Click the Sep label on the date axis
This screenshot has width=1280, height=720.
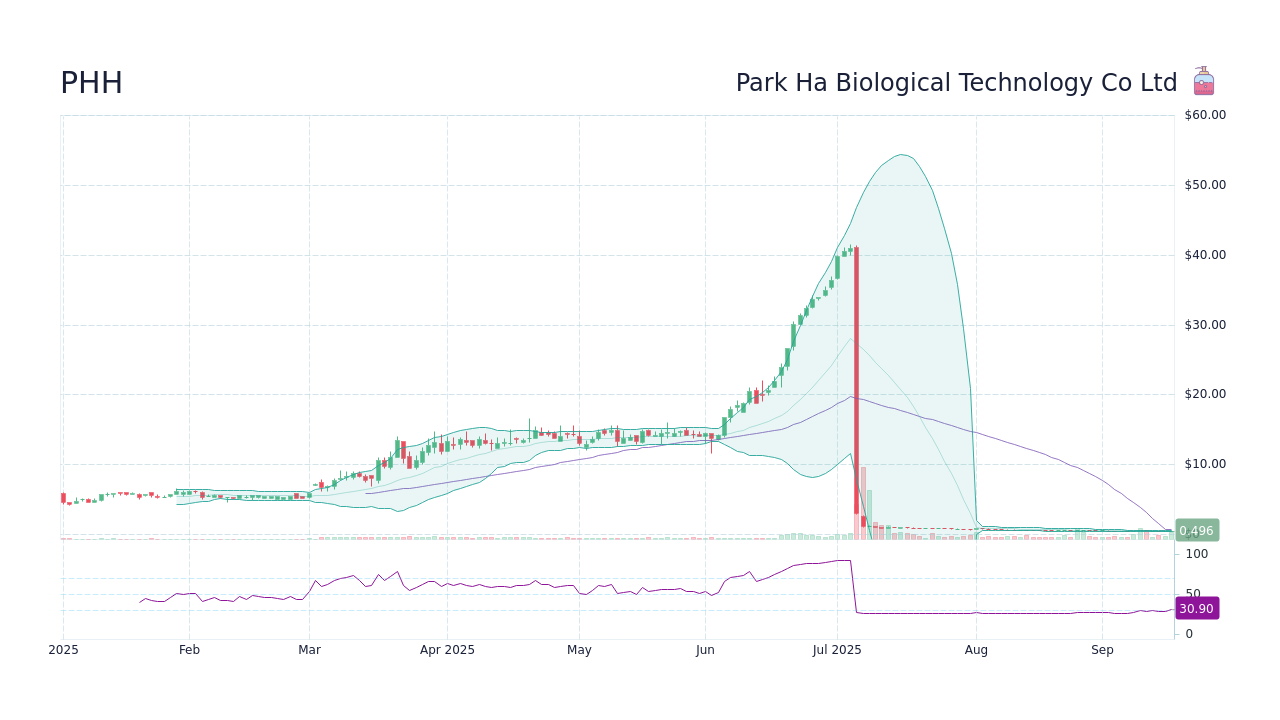pos(1102,649)
